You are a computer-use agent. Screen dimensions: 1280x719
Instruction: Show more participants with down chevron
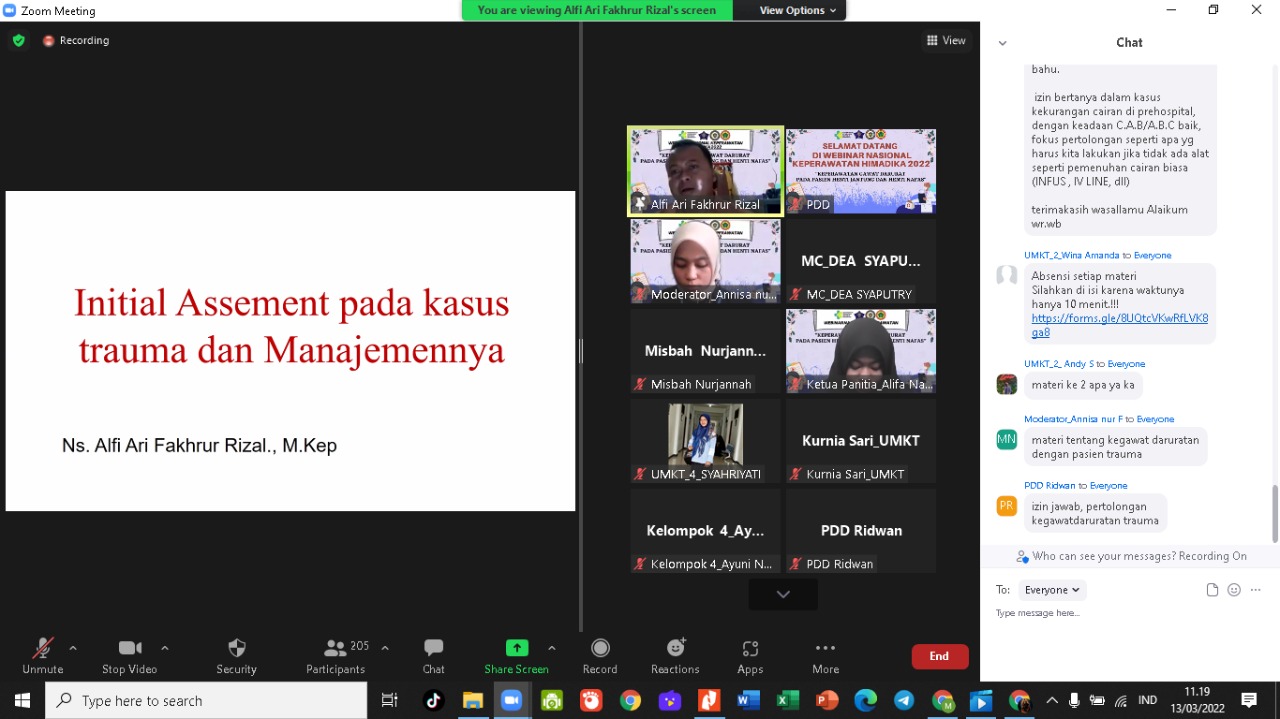pyautogui.click(x=783, y=594)
